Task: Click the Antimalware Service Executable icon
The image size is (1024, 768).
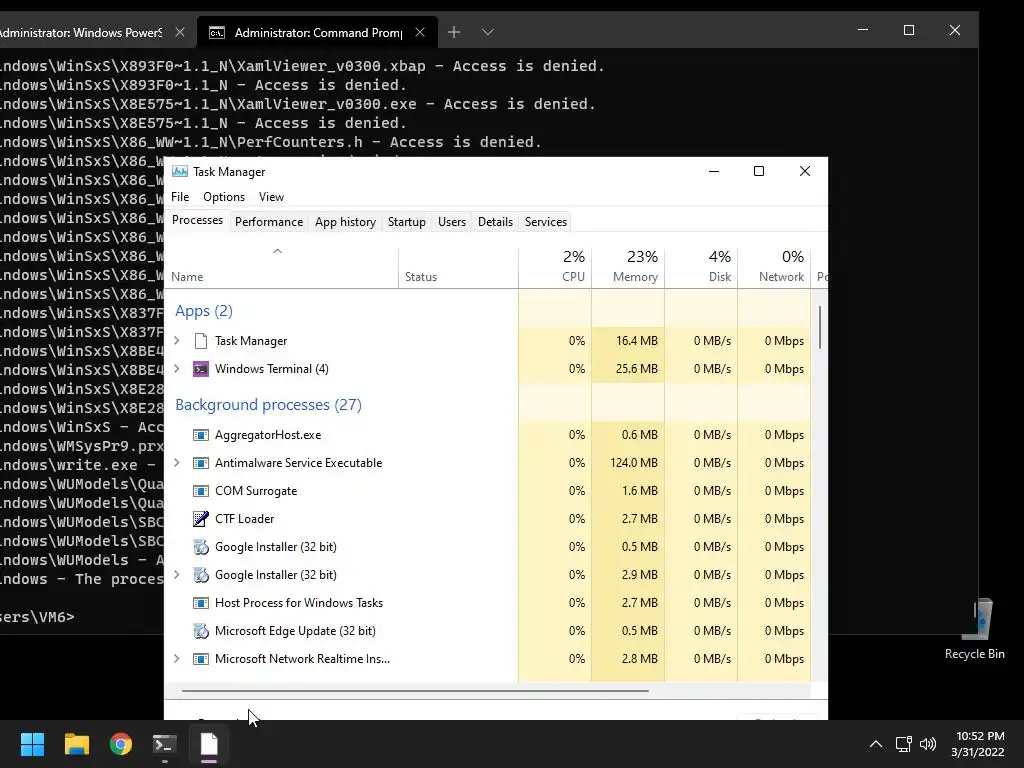Action: point(201,463)
